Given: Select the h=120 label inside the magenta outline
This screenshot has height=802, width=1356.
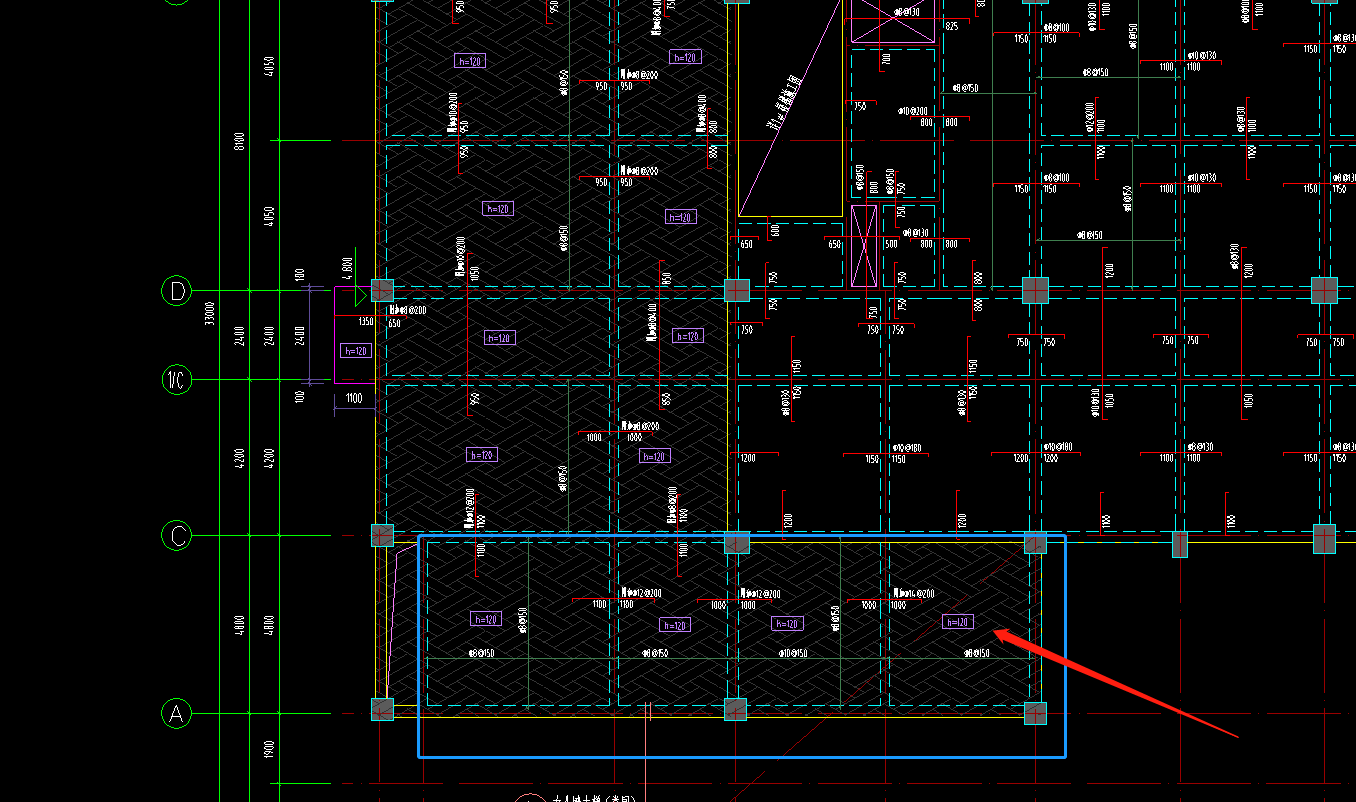Looking at the screenshot, I should click(356, 351).
